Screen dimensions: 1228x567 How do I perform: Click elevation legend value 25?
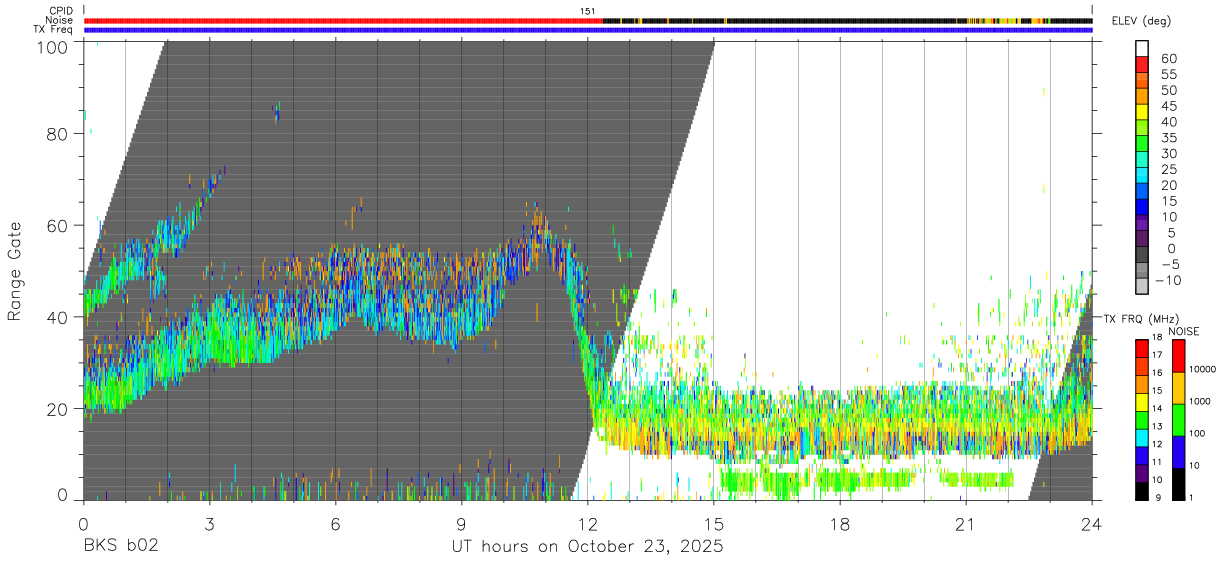click(x=1167, y=170)
